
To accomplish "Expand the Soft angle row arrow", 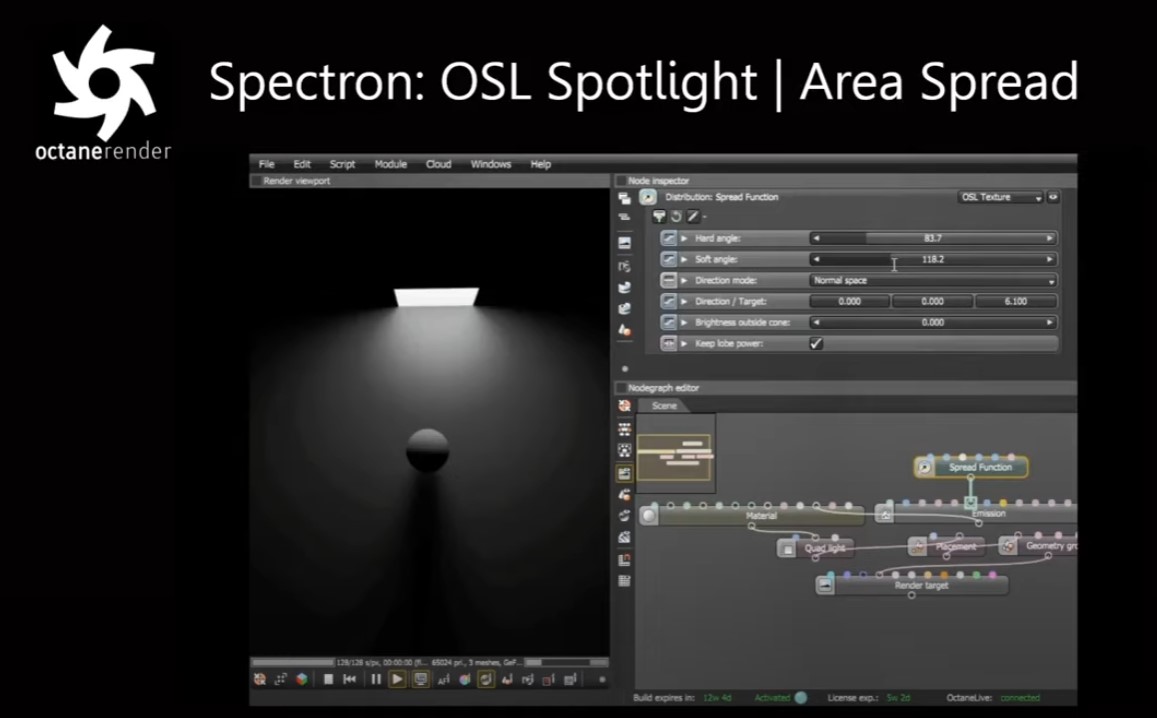I will pos(684,259).
